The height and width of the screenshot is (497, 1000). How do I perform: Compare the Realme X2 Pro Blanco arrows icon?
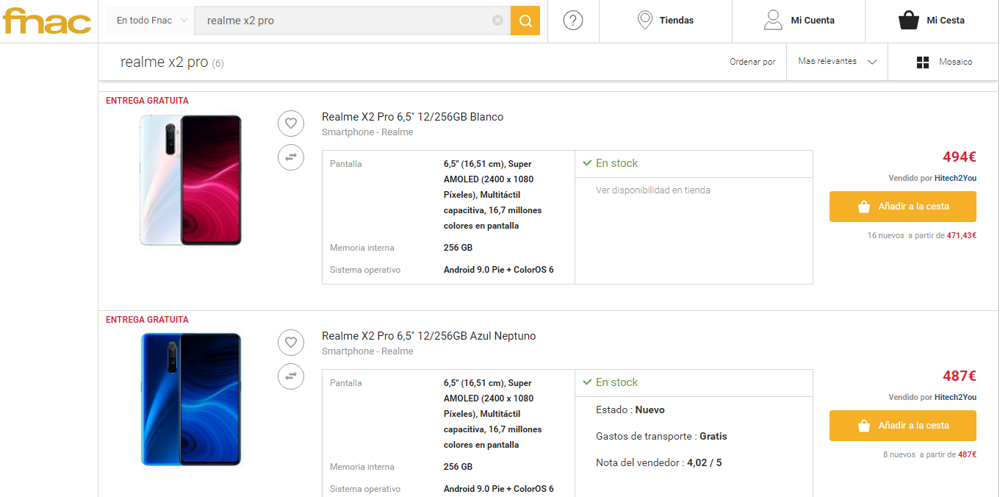point(291,157)
